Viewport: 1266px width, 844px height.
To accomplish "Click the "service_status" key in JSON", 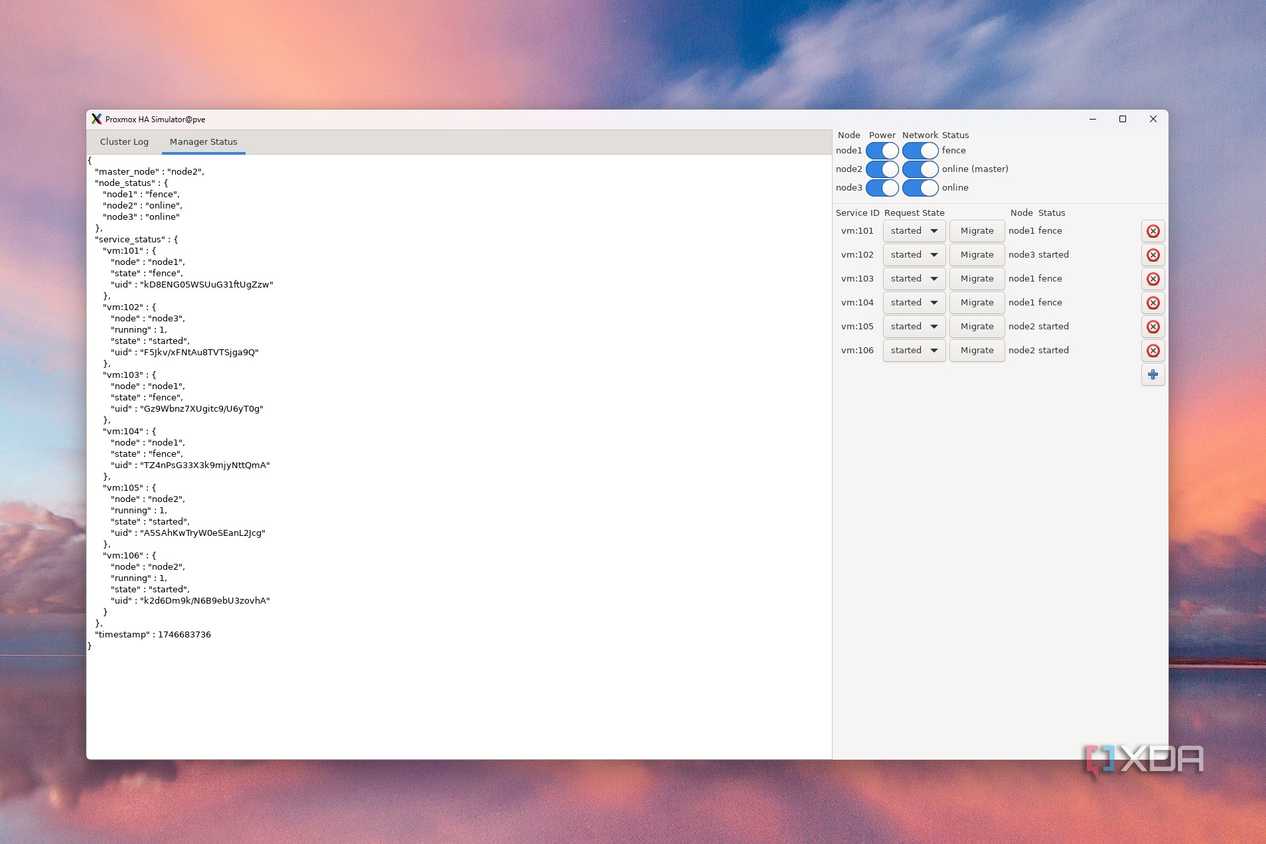I will (130, 240).
